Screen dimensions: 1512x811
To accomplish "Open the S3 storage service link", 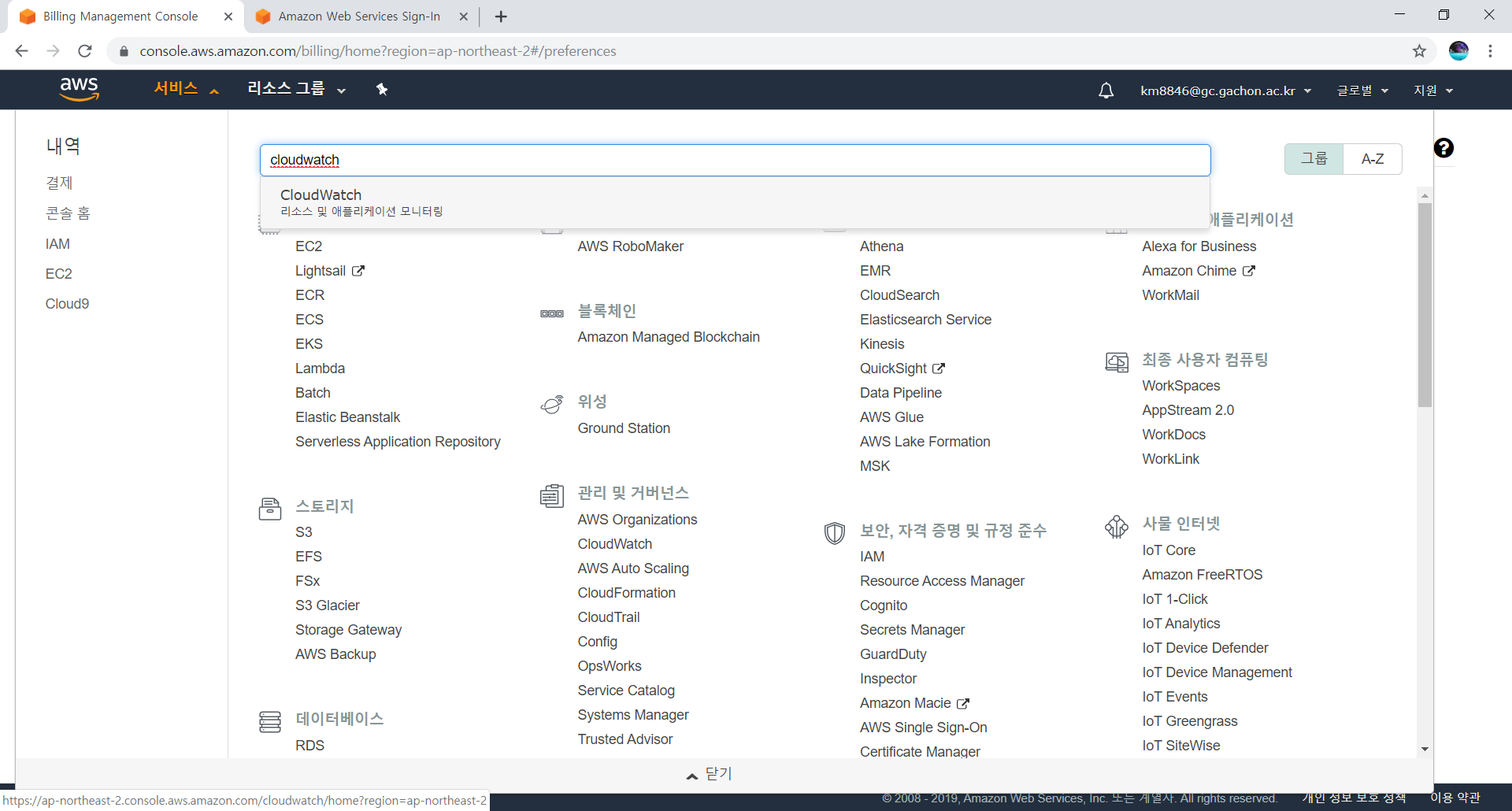I will pyautogui.click(x=304, y=532).
